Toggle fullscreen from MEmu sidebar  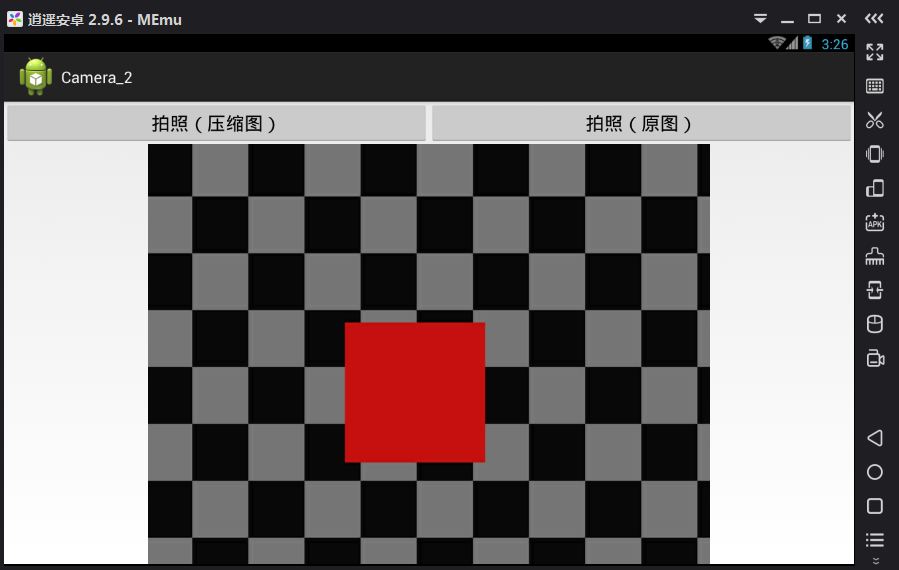coord(874,52)
